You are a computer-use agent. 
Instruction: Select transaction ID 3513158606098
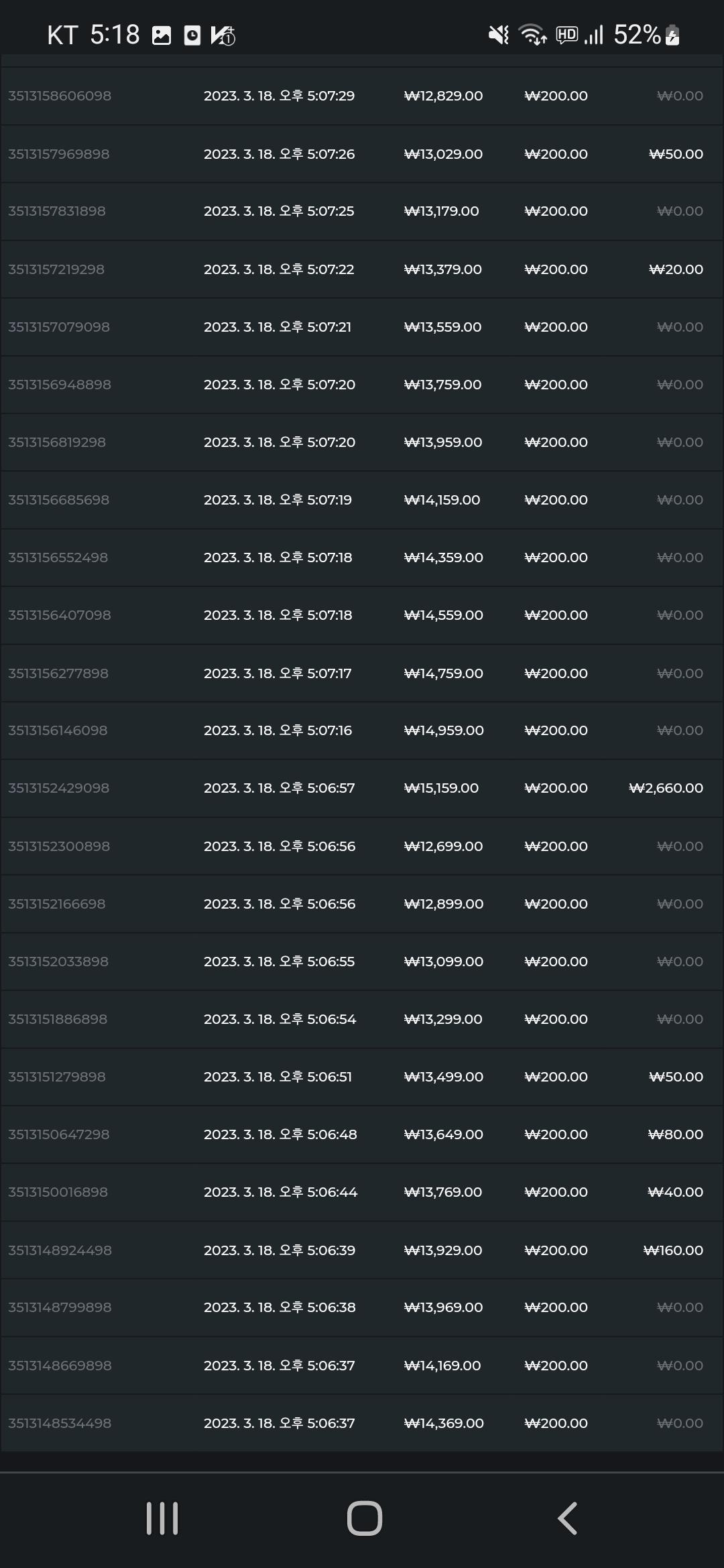60,96
